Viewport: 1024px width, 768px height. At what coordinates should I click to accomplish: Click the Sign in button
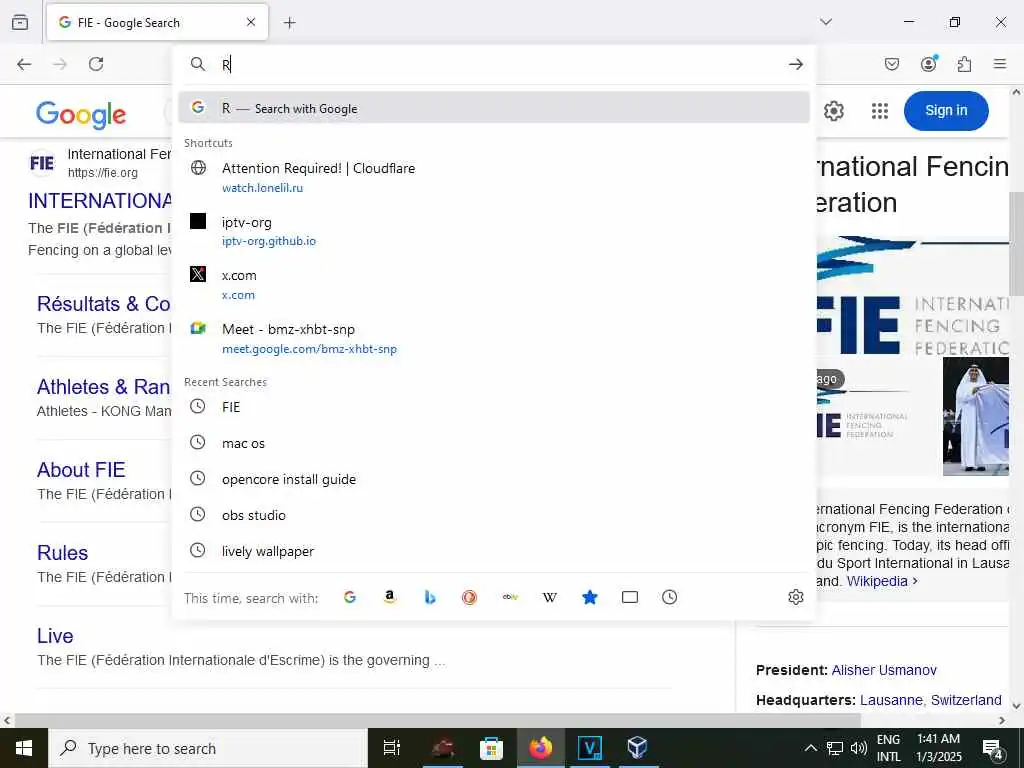point(946,110)
